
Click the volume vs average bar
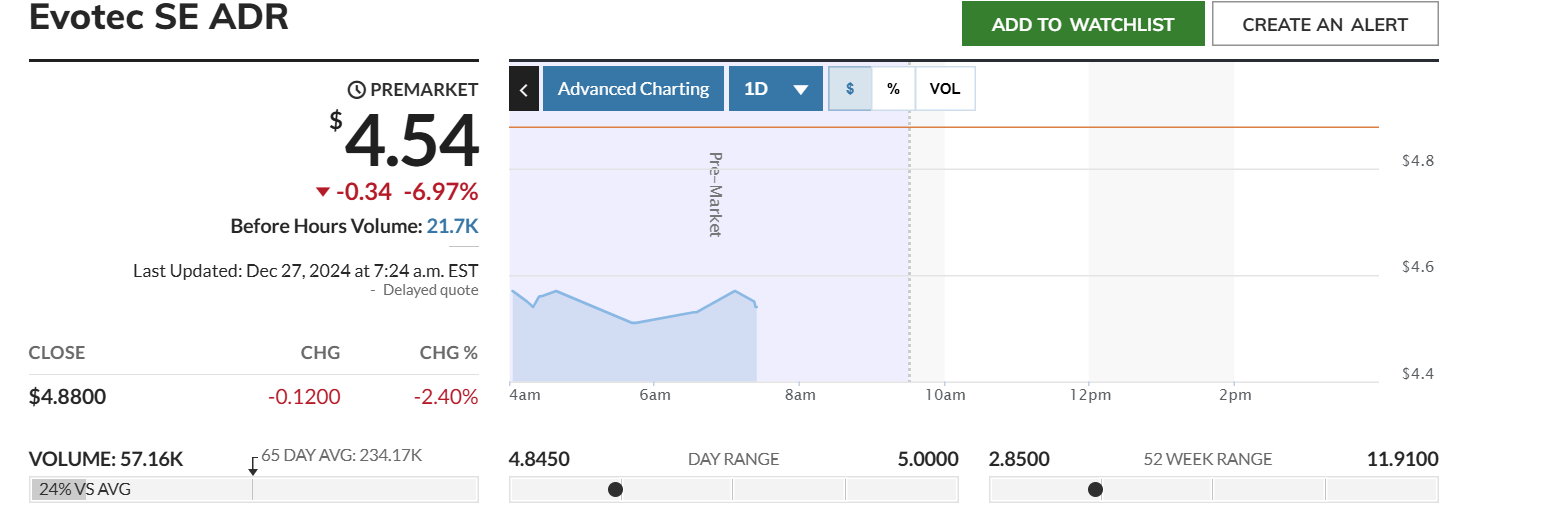coord(254,489)
